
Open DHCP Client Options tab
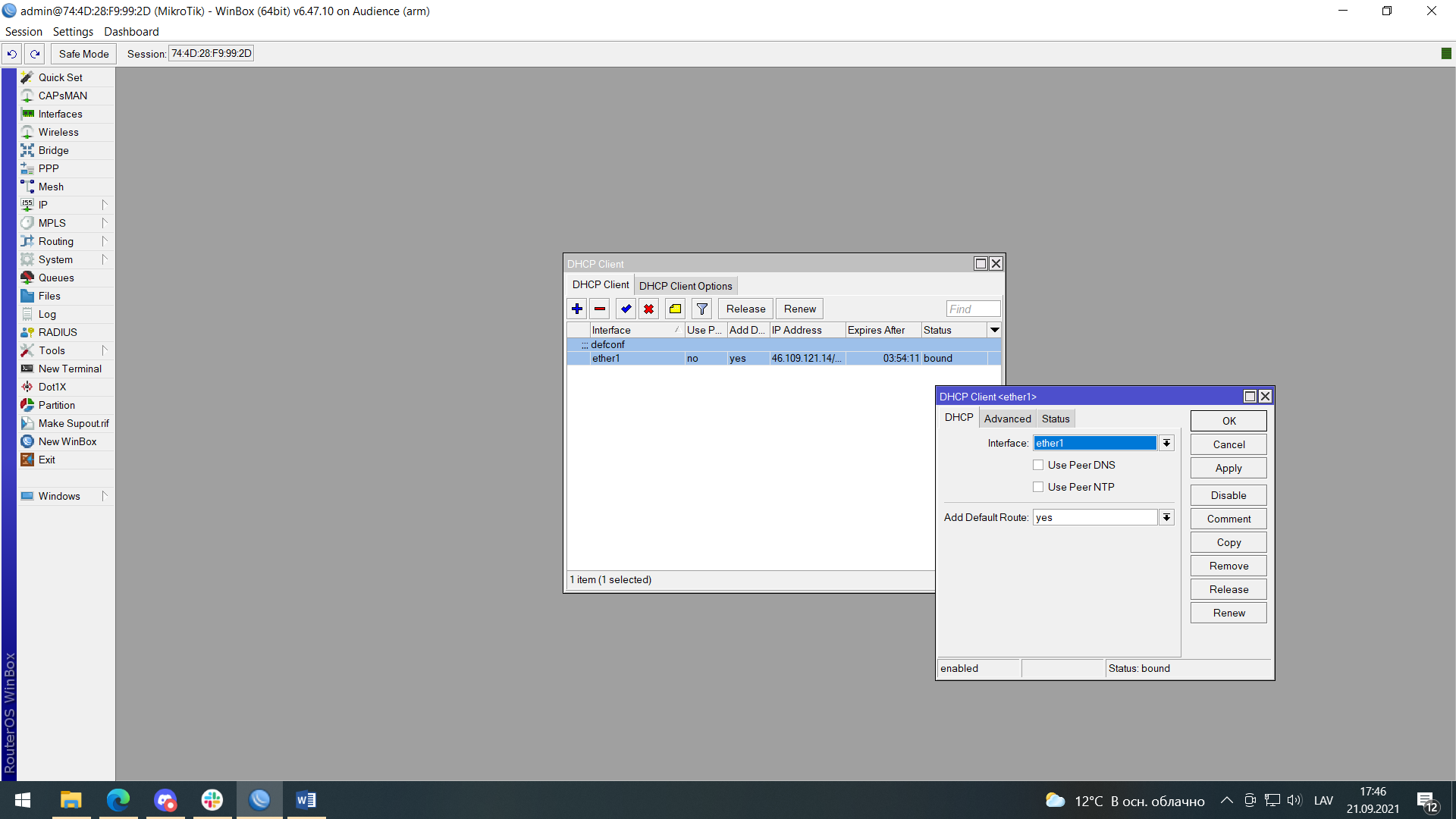click(x=685, y=286)
